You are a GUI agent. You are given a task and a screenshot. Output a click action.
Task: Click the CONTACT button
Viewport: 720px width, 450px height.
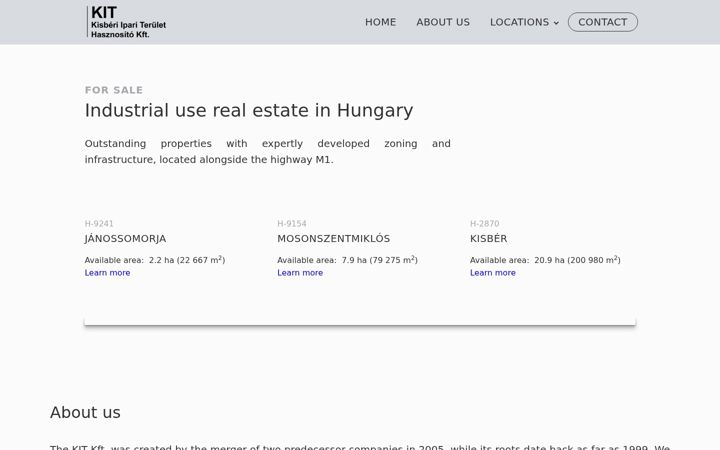(x=602, y=22)
